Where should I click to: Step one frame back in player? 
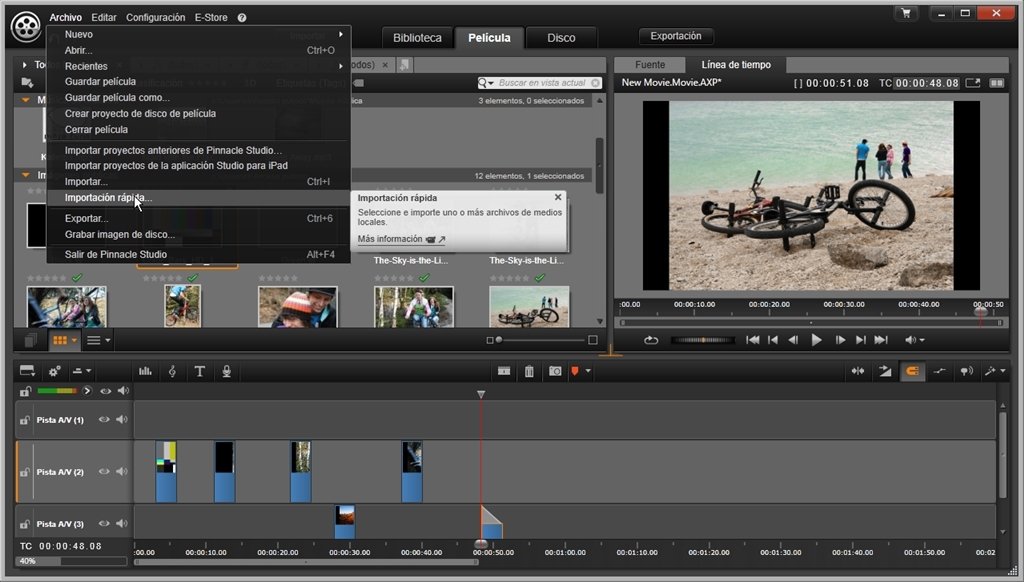[x=793, y=340]
